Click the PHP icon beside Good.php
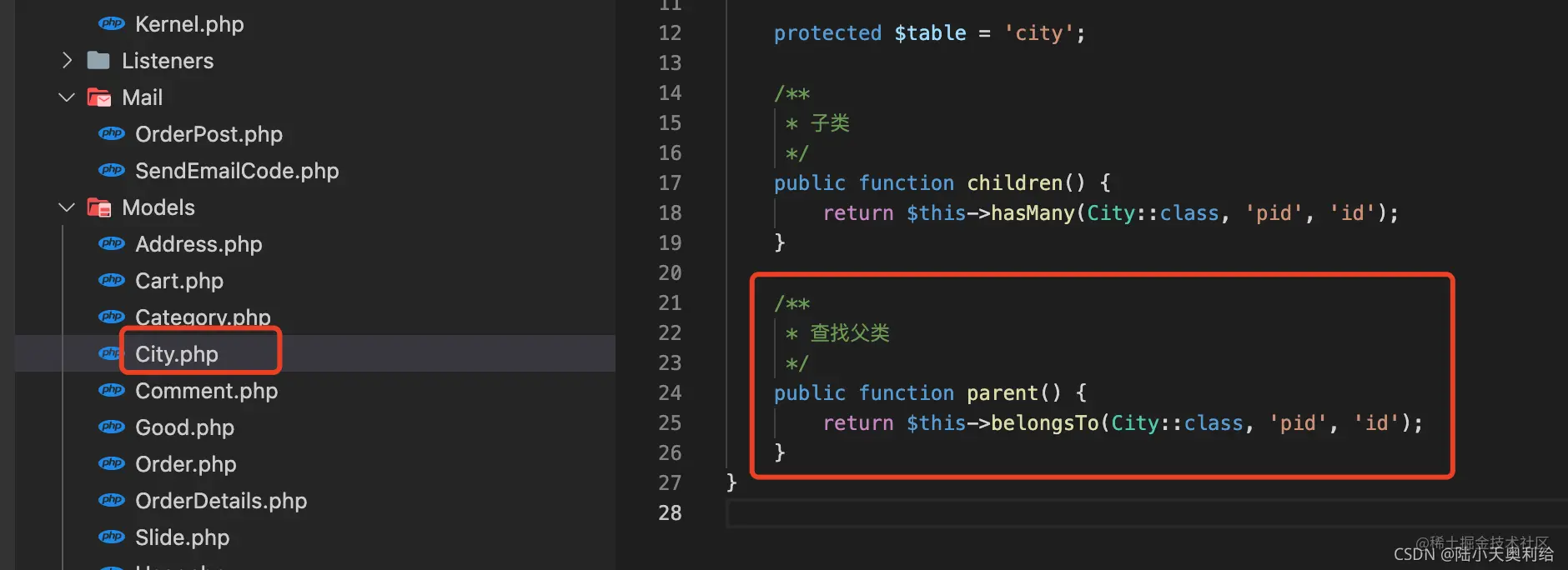 [x=112, y=427]
